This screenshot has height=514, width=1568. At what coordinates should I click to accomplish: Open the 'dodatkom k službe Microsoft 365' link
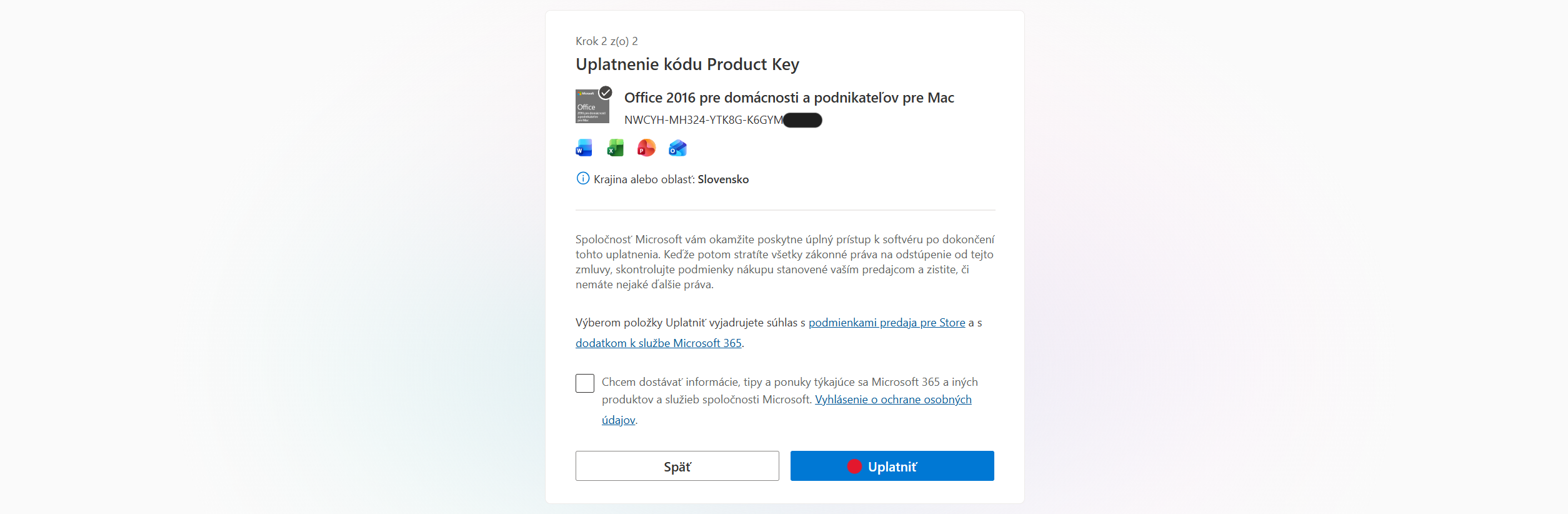(x=658, y=343)
